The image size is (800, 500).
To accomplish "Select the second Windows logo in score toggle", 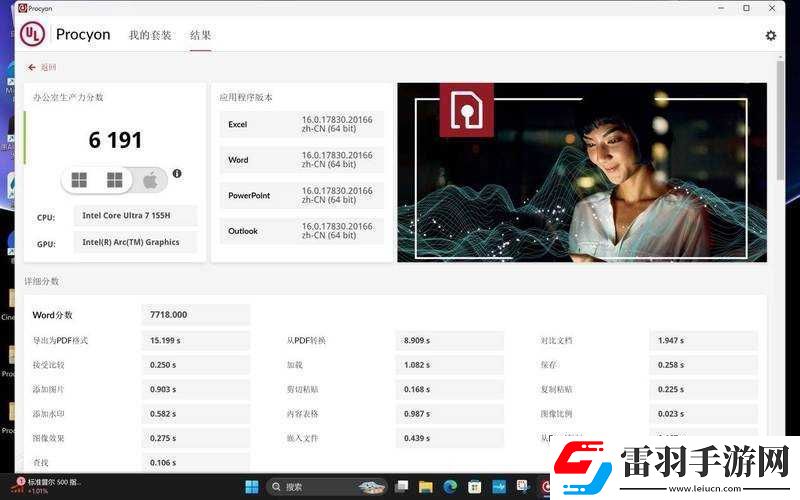I will click(x=114, y=180).
